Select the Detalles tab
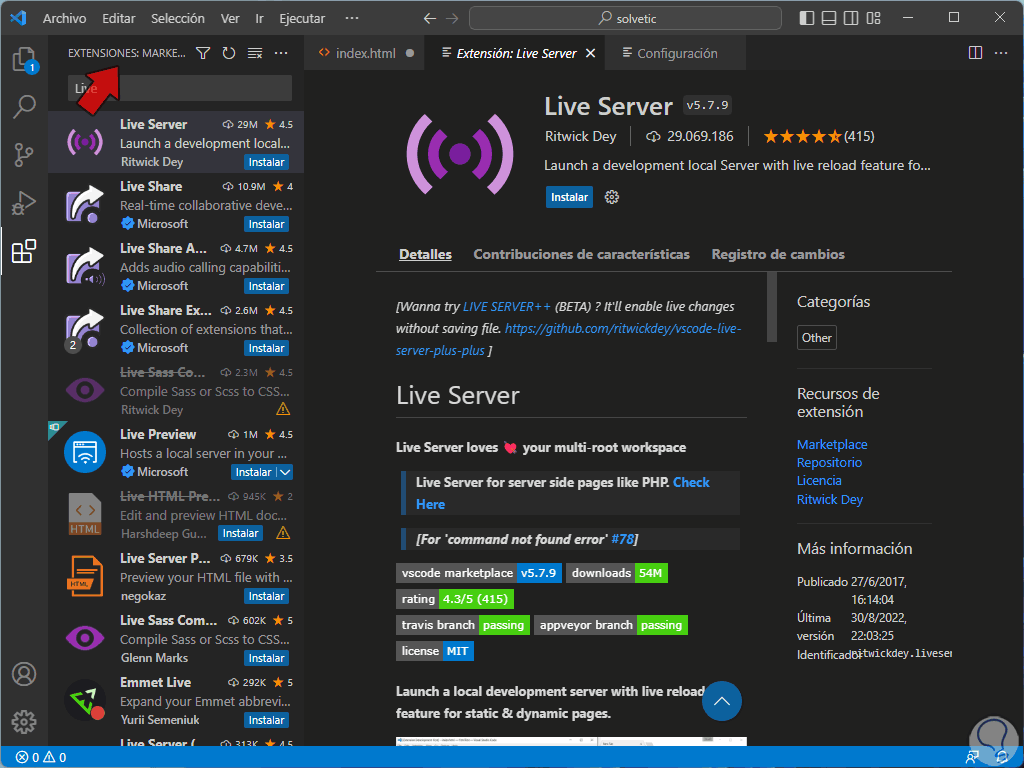The image size is (1024, 768). click(425, 254)
